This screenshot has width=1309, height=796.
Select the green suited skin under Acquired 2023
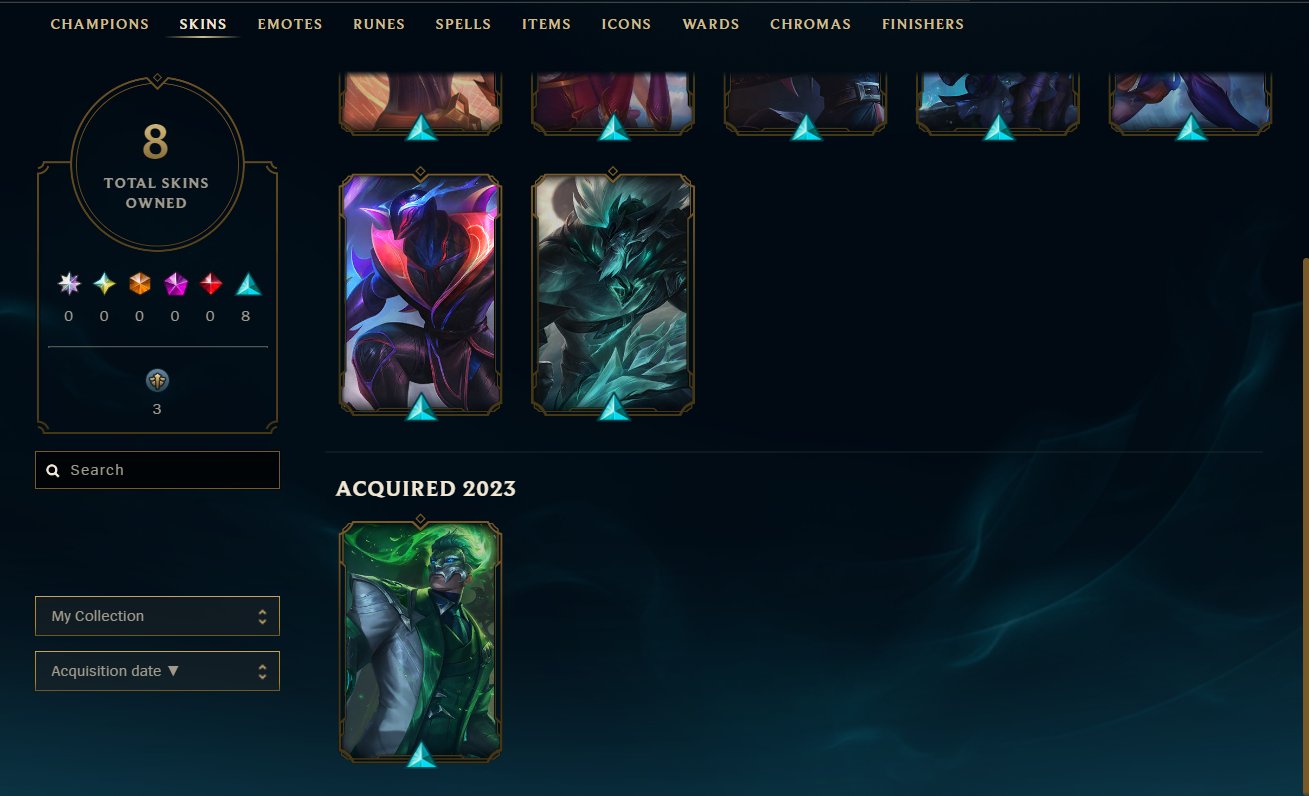(x=421, y=642)
